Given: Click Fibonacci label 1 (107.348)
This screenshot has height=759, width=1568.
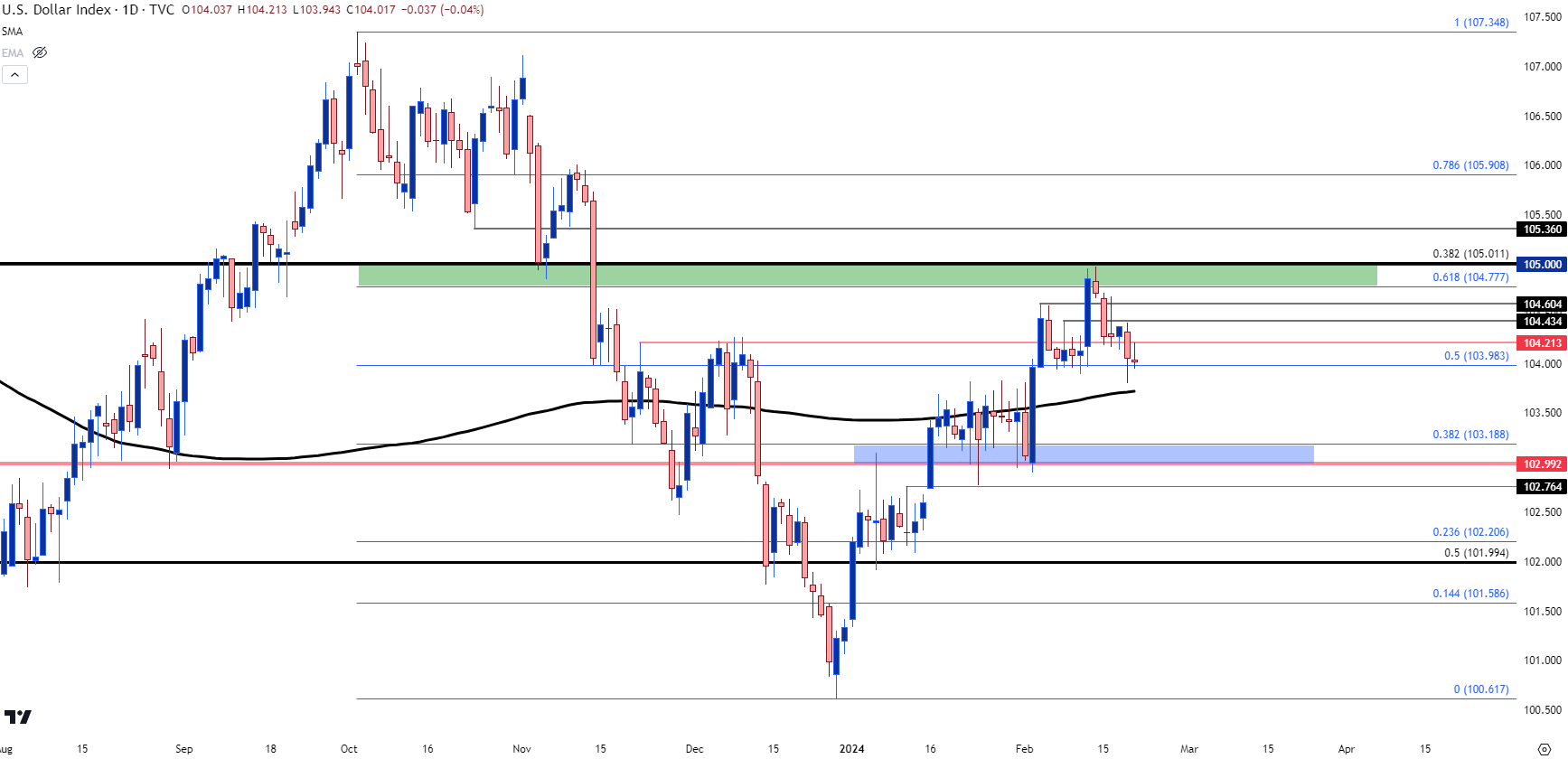Looking at the screenshot, I should point(1481,23).
